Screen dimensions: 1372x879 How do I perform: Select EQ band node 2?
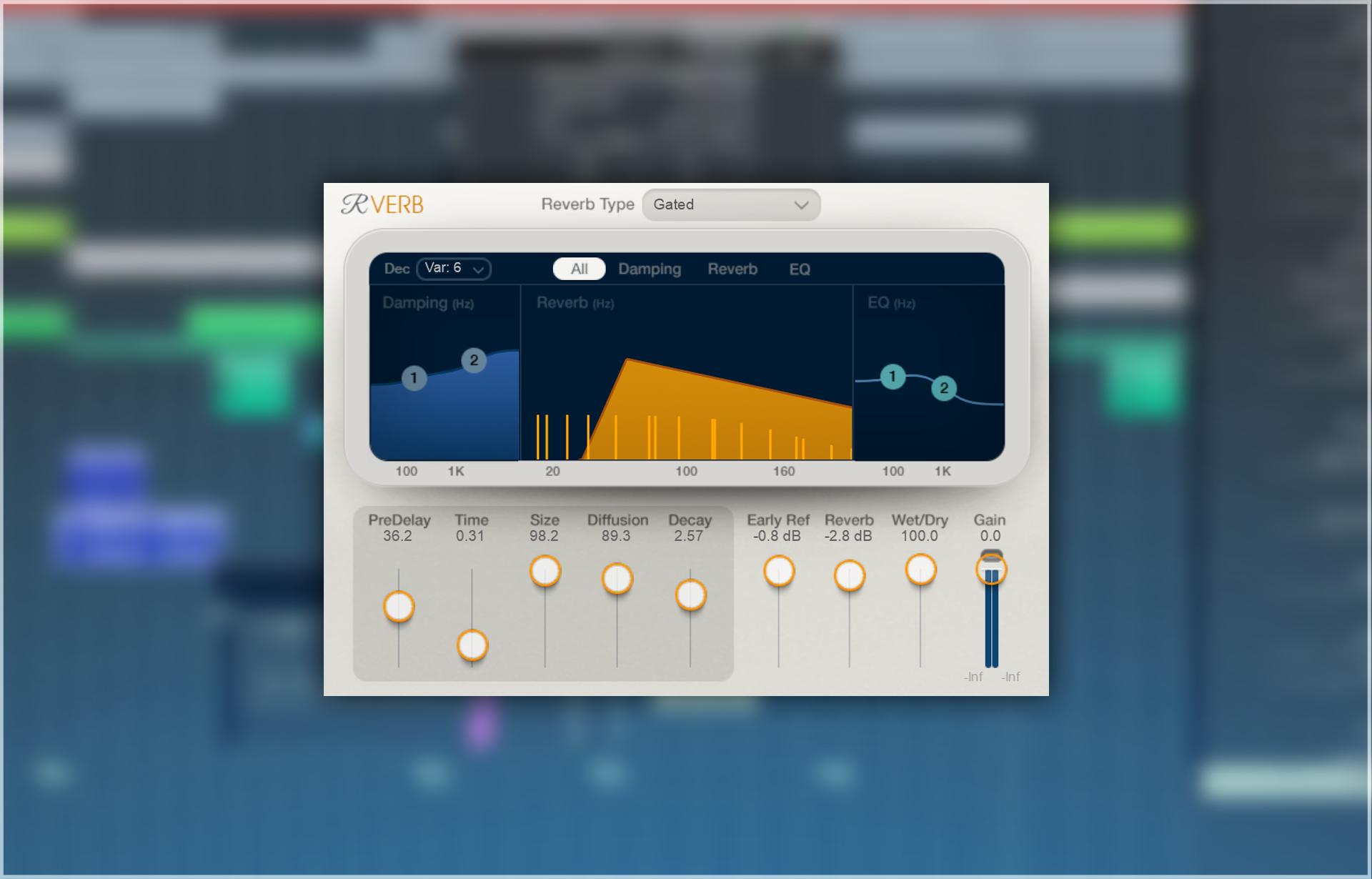(944, 388)
